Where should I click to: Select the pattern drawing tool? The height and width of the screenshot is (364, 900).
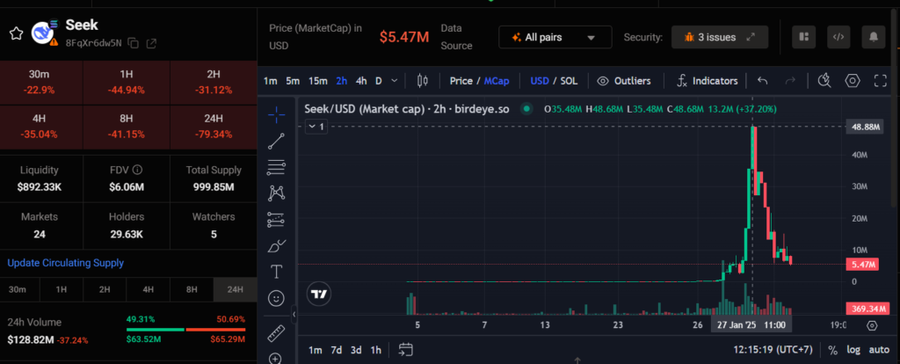(x=276, y=193)
